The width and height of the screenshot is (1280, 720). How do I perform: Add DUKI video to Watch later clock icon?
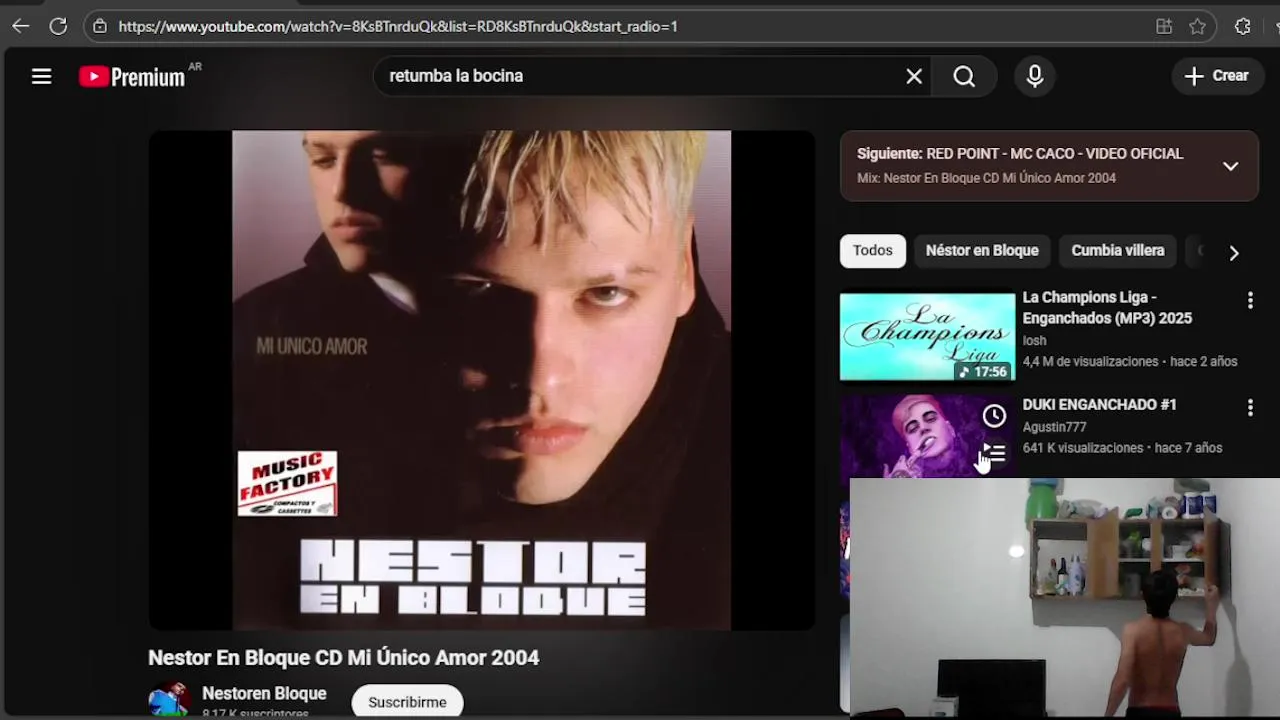pos(994,416)
